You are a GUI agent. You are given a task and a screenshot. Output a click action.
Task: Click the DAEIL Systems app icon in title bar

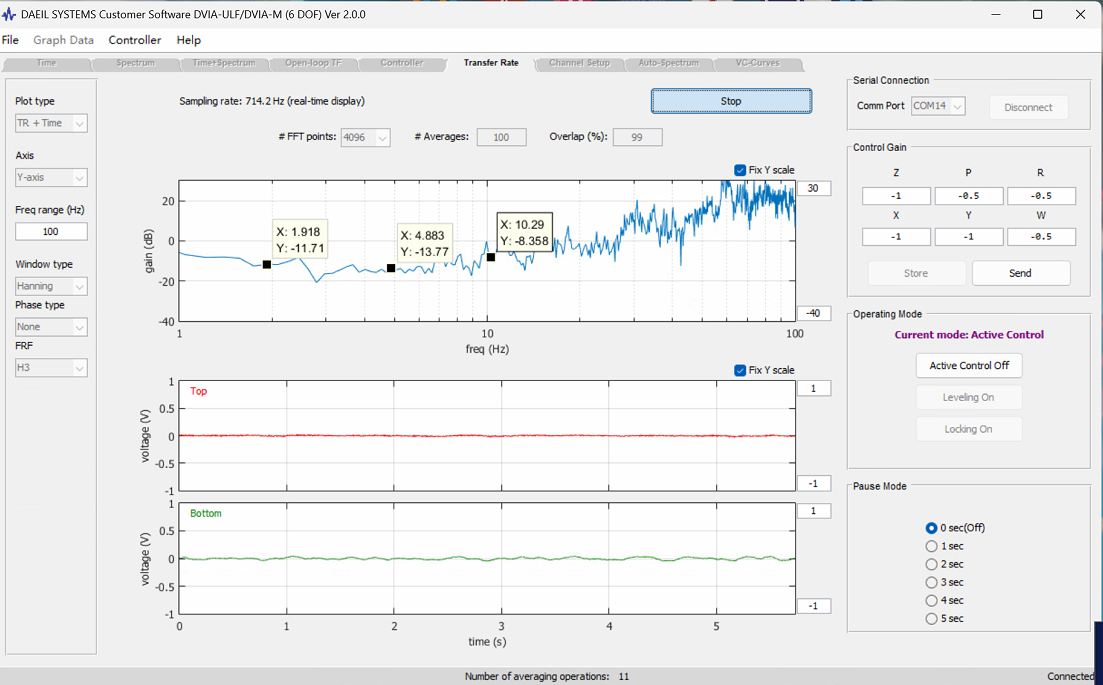point(9,14)
